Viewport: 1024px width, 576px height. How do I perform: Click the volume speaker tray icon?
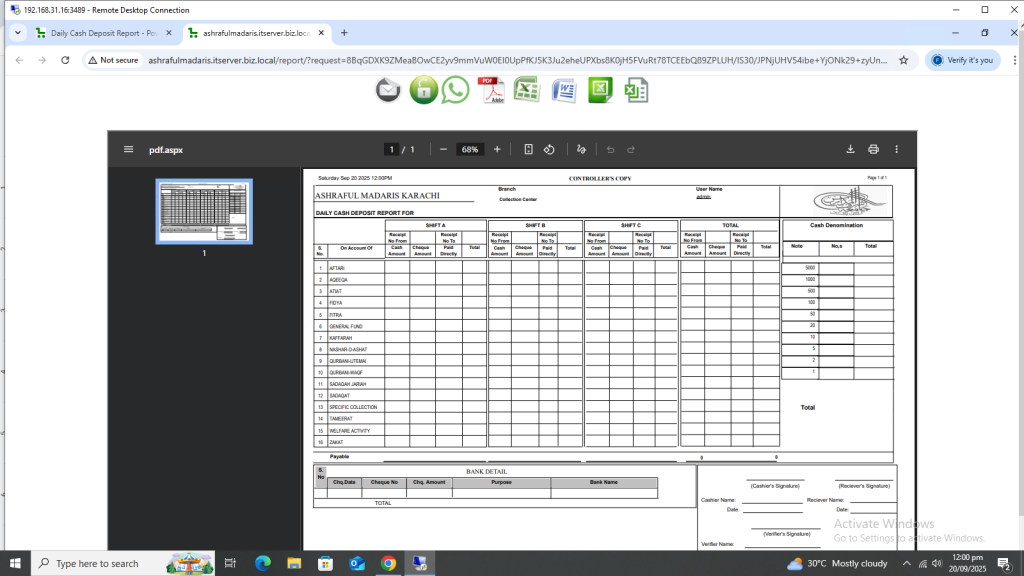(937, 563)
